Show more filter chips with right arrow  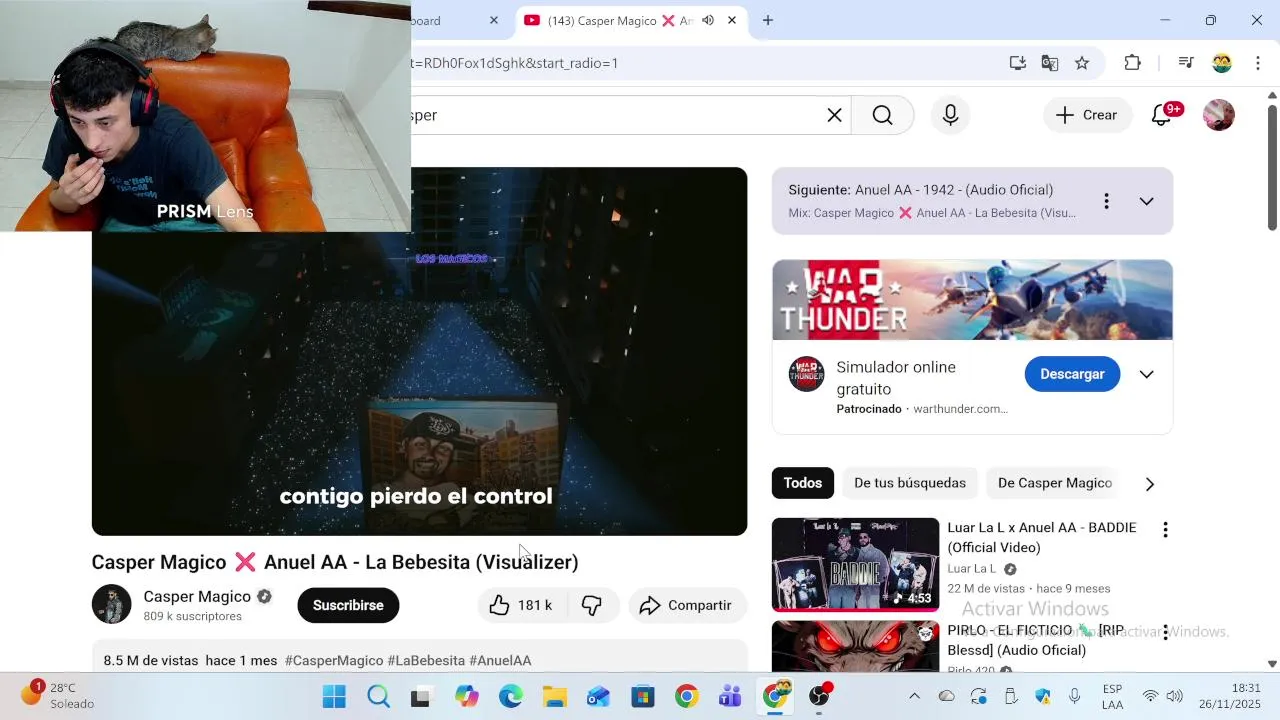tap(1149, 484)
